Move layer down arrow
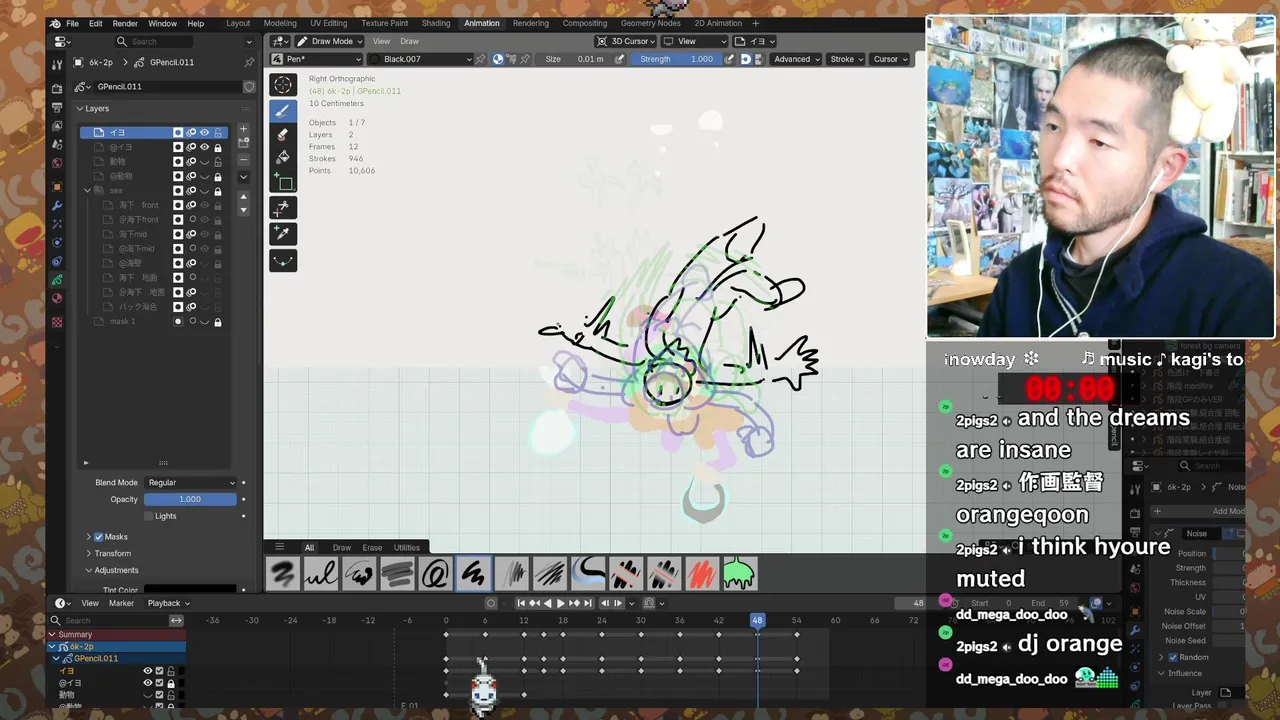This screenshot has width=1280, height=720. click(x=243, y=209)
